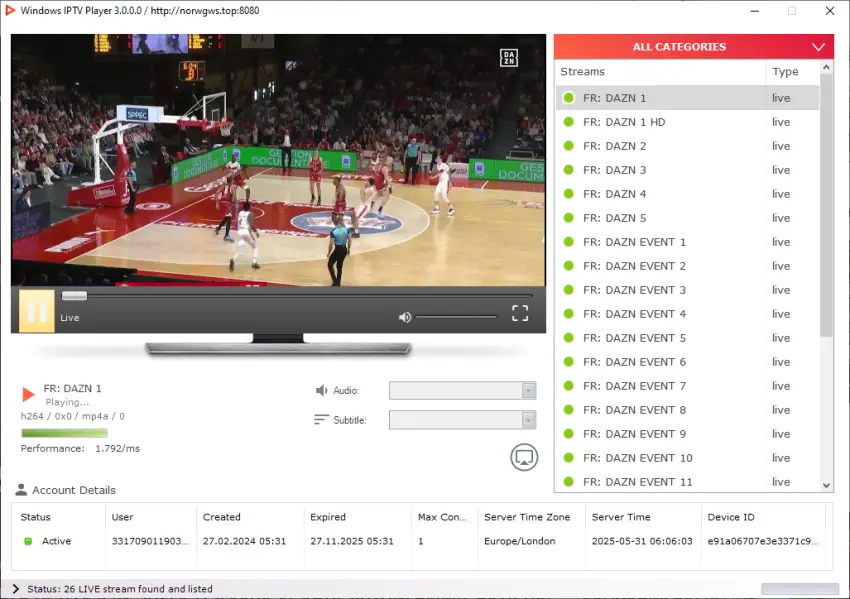The image size is (850, 599).
Task: Click the green performance bar
Action: click(x=65, y=433)
